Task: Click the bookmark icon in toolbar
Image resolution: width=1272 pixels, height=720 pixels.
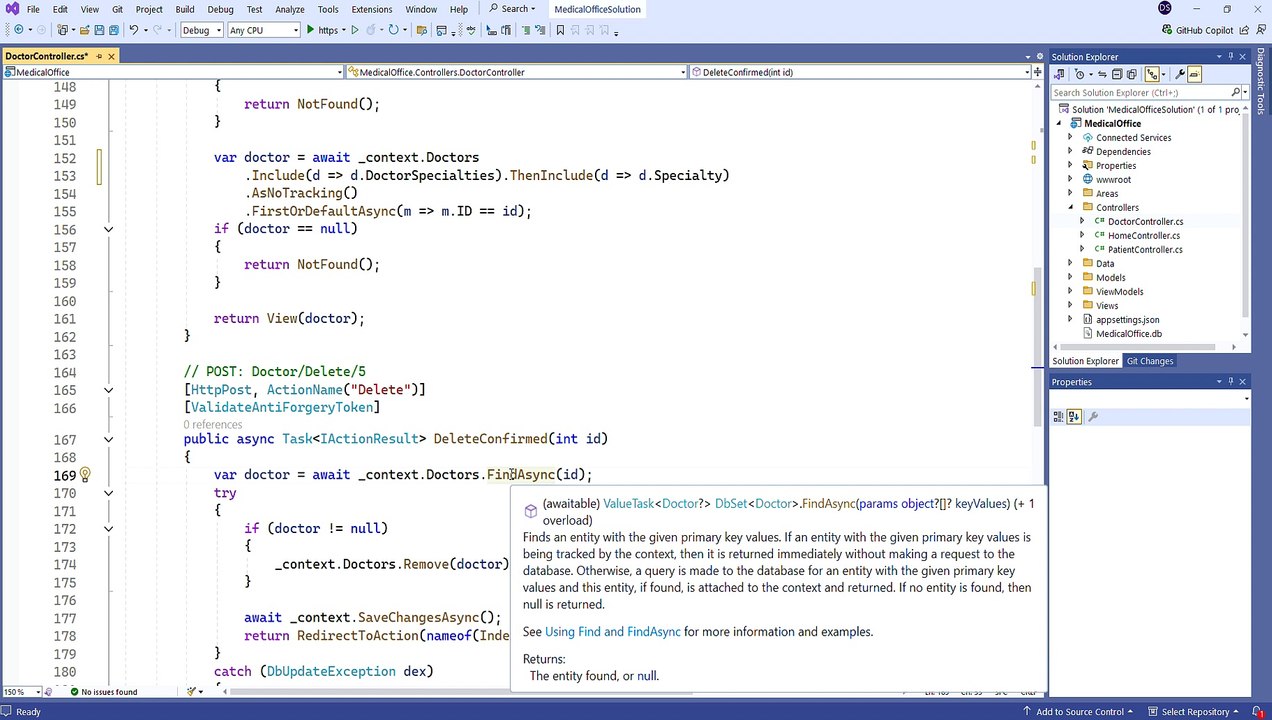Action: tap(560, 30)
